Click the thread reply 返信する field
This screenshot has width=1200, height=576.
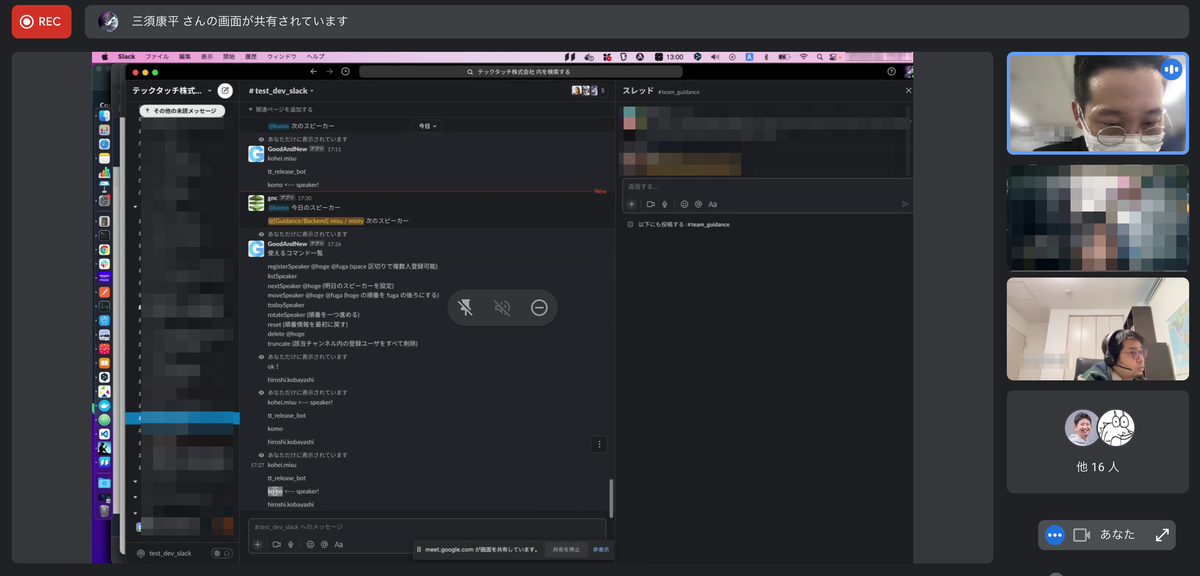click(767, 186)
